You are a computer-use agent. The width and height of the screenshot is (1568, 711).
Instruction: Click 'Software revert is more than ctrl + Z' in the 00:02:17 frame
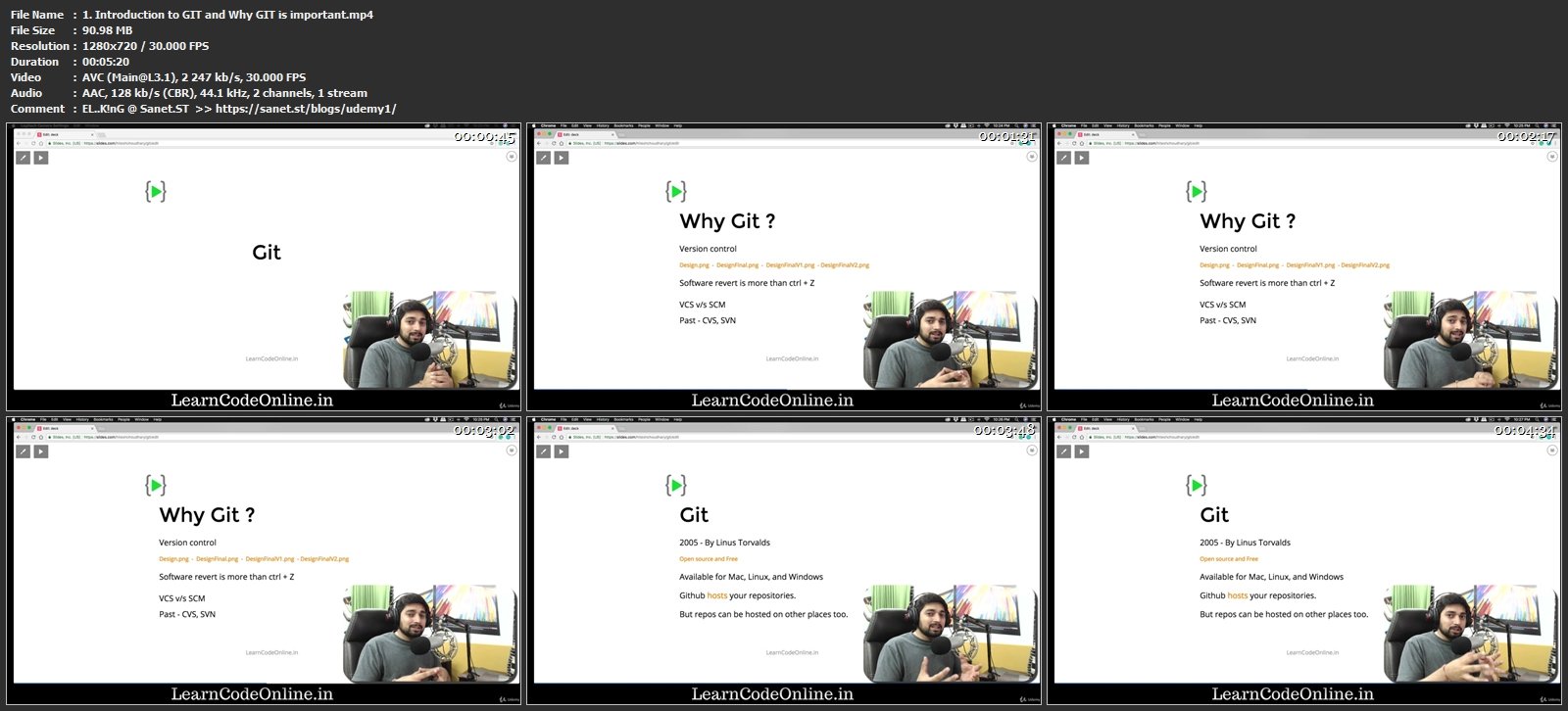tap(1267, 283)
